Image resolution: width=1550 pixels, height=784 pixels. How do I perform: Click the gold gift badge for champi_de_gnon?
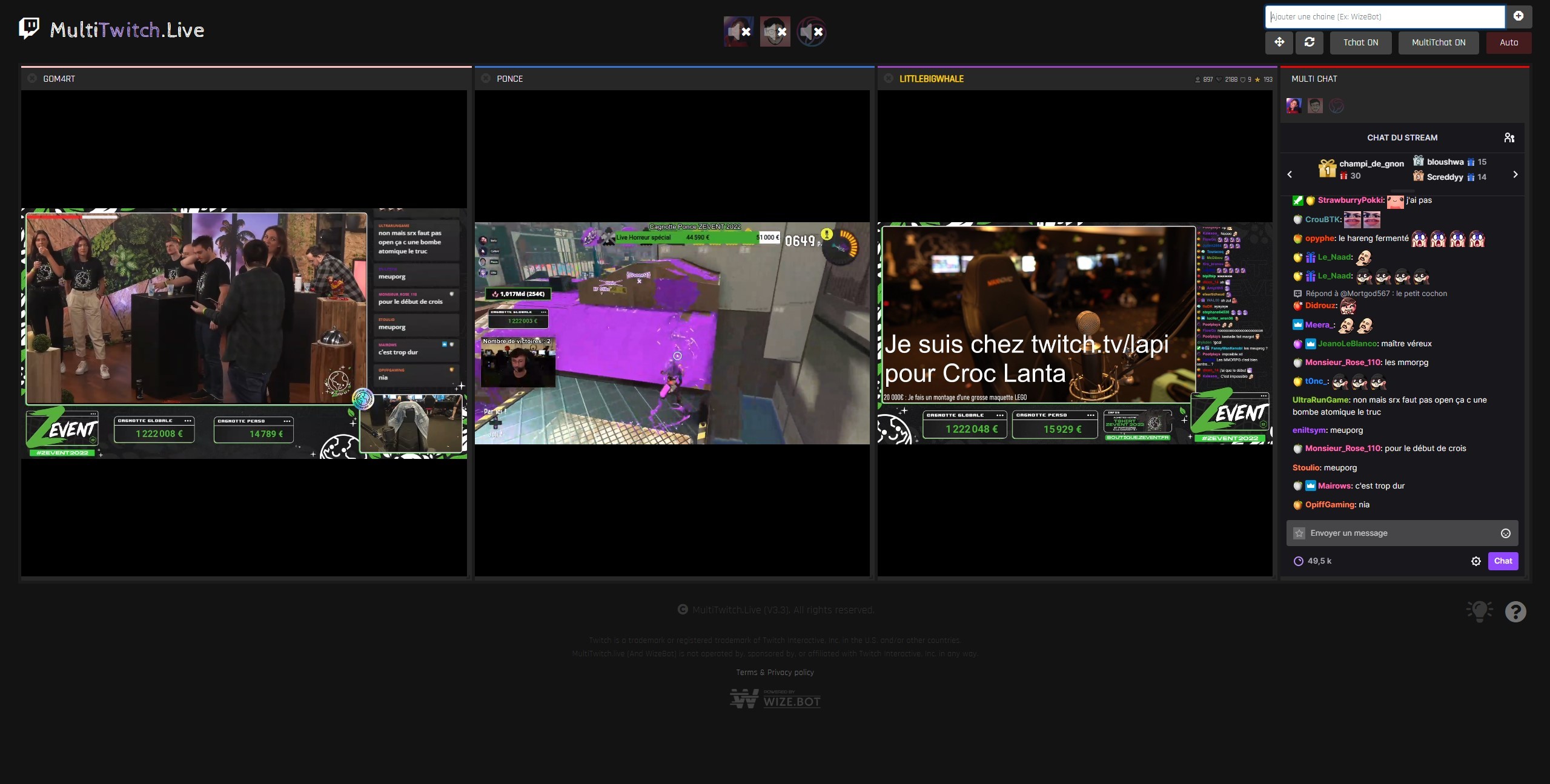[x=1327, y=168]
